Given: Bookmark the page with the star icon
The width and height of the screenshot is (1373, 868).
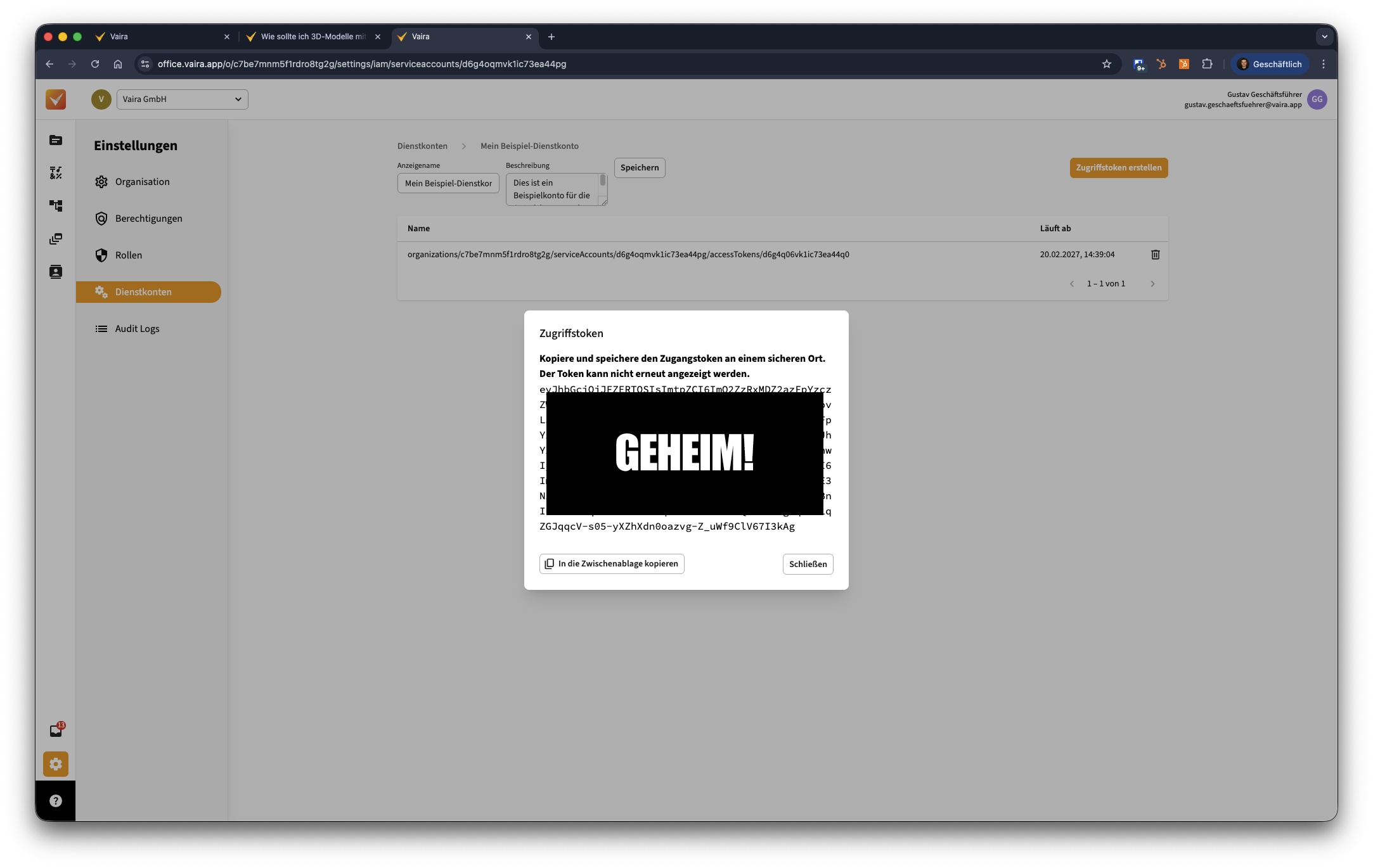Looking at the screenshot, I should (1106, 64).
